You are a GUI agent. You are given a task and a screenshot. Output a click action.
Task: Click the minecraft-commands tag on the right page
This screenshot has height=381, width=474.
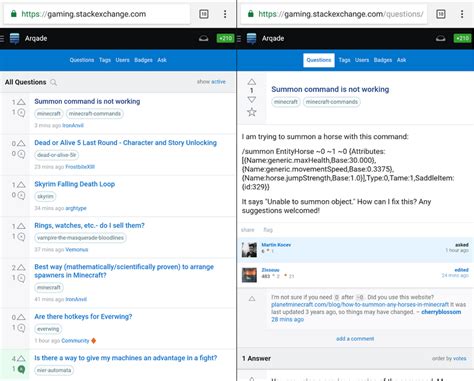coord(332,102)
